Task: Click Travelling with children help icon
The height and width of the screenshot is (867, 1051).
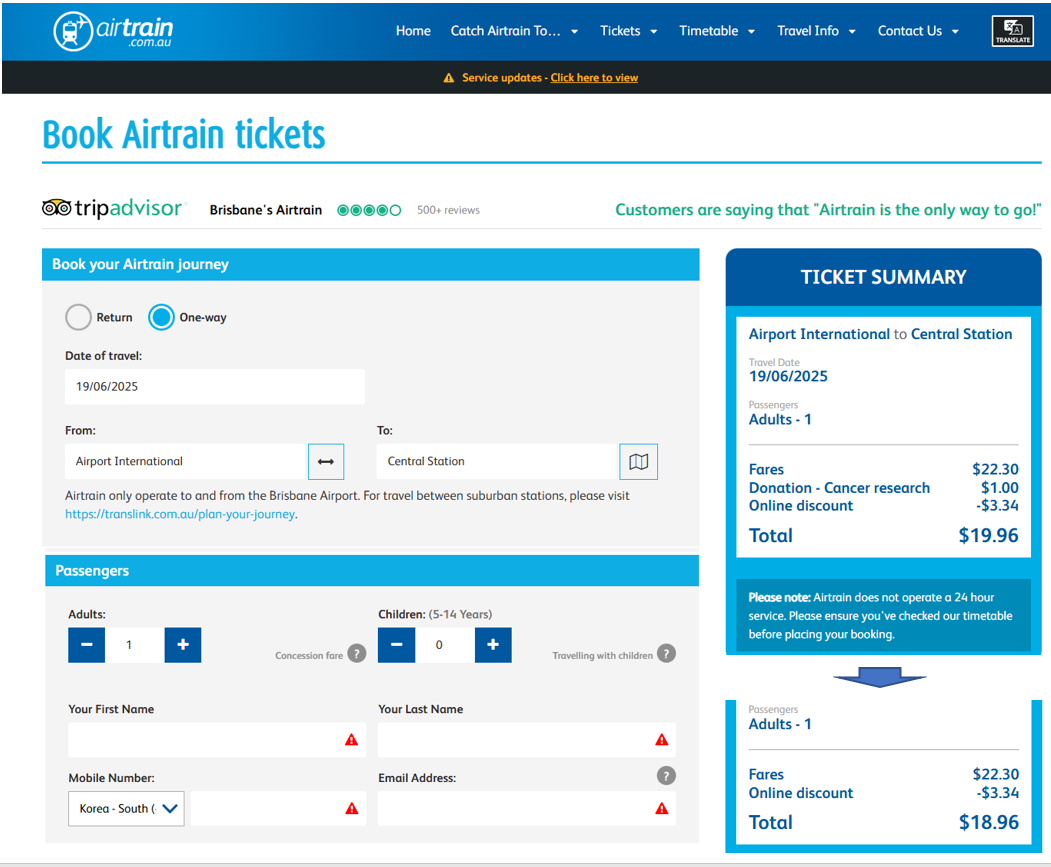Action: tap(666, 653)
